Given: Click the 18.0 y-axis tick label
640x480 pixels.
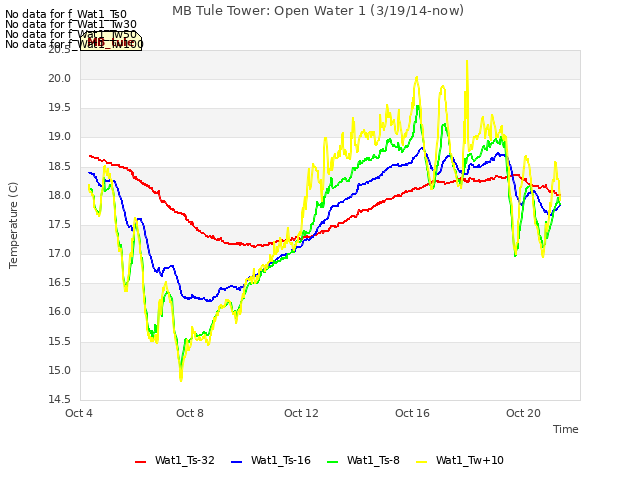Looking at the screenshot, I should [x=60, y=196].
